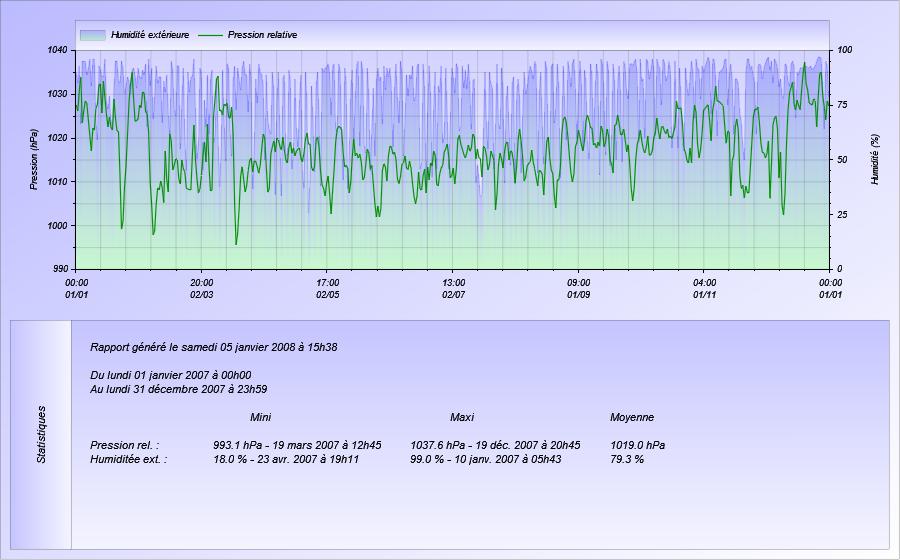Click the 50 humidity axis label

842,160
